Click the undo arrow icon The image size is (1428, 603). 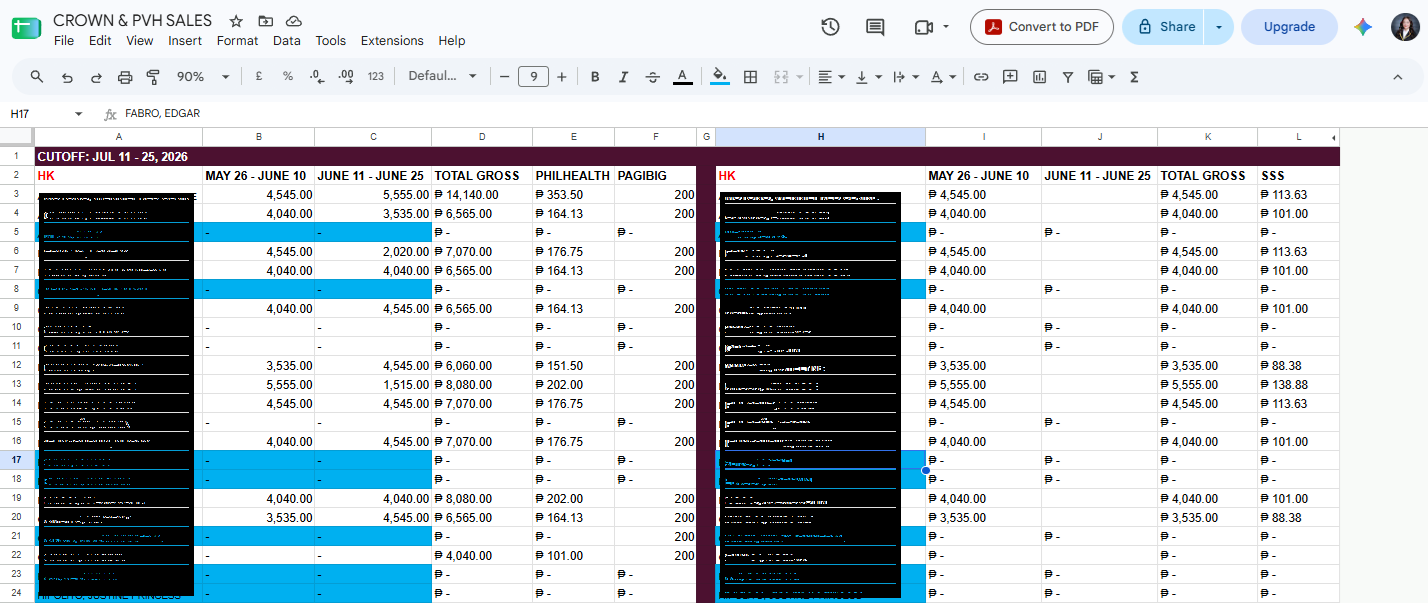click(67, 77)
